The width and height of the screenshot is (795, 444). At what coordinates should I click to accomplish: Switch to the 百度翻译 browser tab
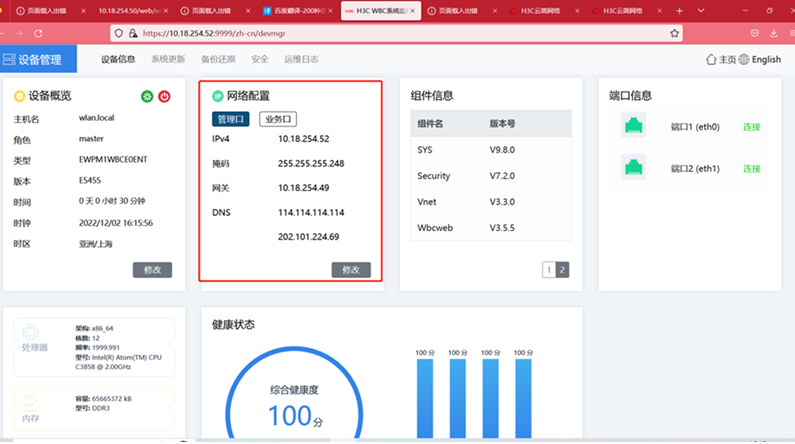click(x=298, y=11)
